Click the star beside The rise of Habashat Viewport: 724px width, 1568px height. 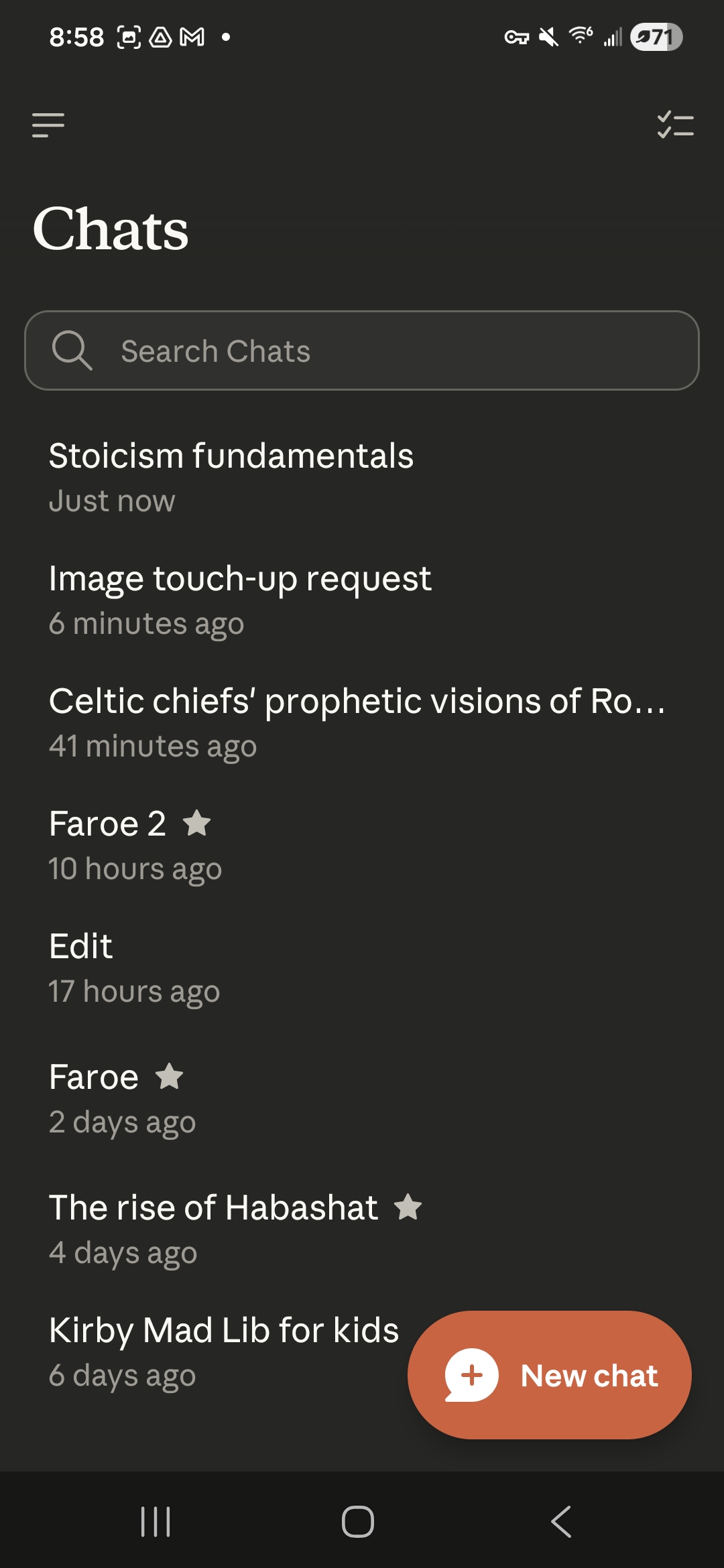pos(408,1207)
